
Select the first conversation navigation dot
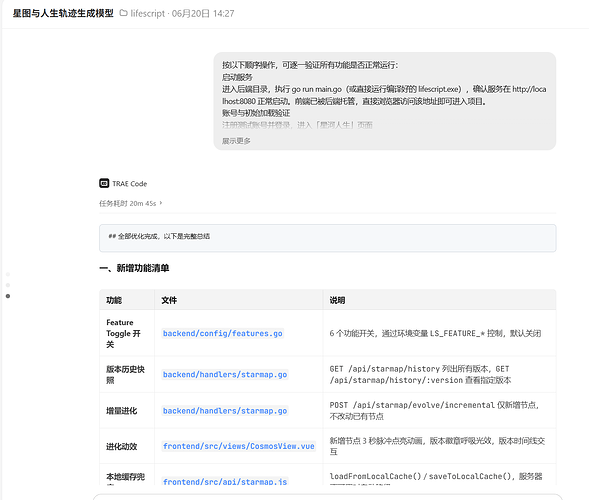[x=8, y=274]
